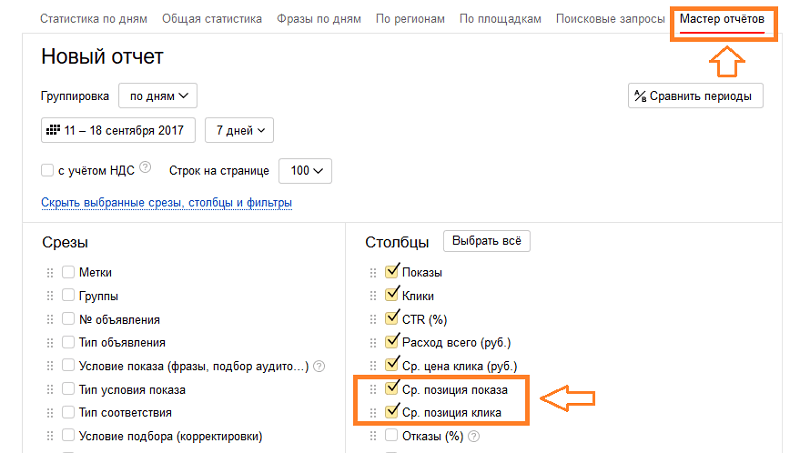Open the "Поисковые запросы" tab

pyautogui.click(x=609, y=19)
